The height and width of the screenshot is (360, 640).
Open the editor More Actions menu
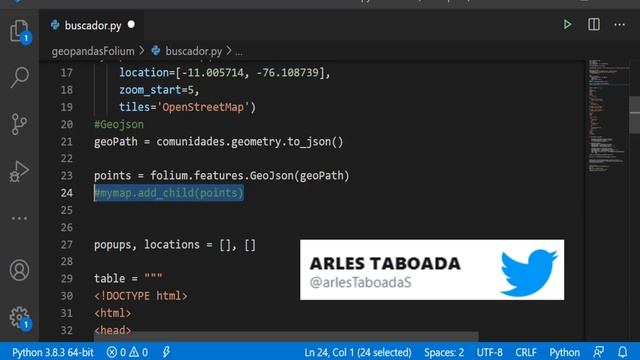click(620, 25)
